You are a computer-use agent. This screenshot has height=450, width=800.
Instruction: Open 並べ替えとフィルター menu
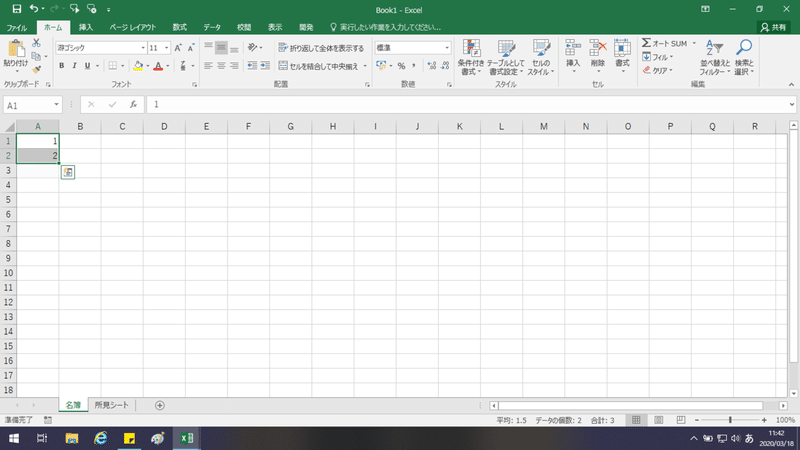tap(715, 57)
